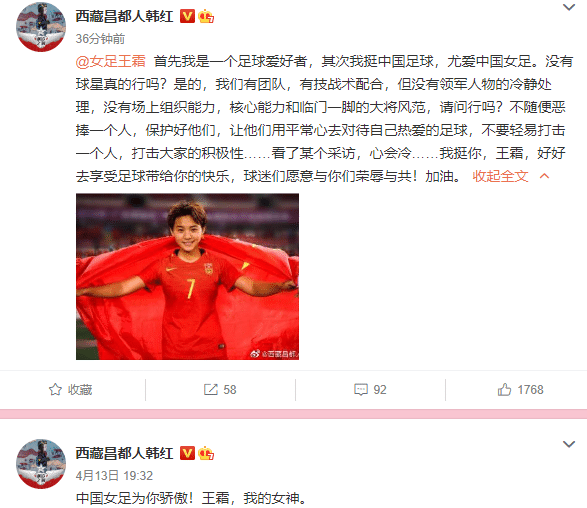Open second post's user avatar
Image resolution: width=587 pixels, height=508 pixels.
point(41,464)
